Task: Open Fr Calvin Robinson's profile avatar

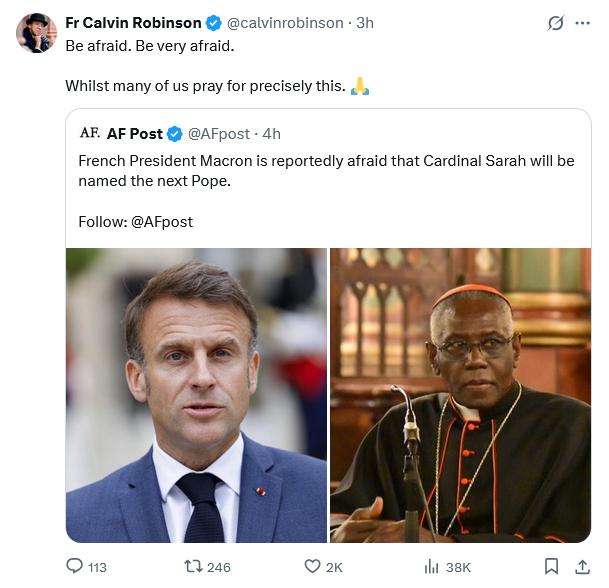Action: point(35,34)
